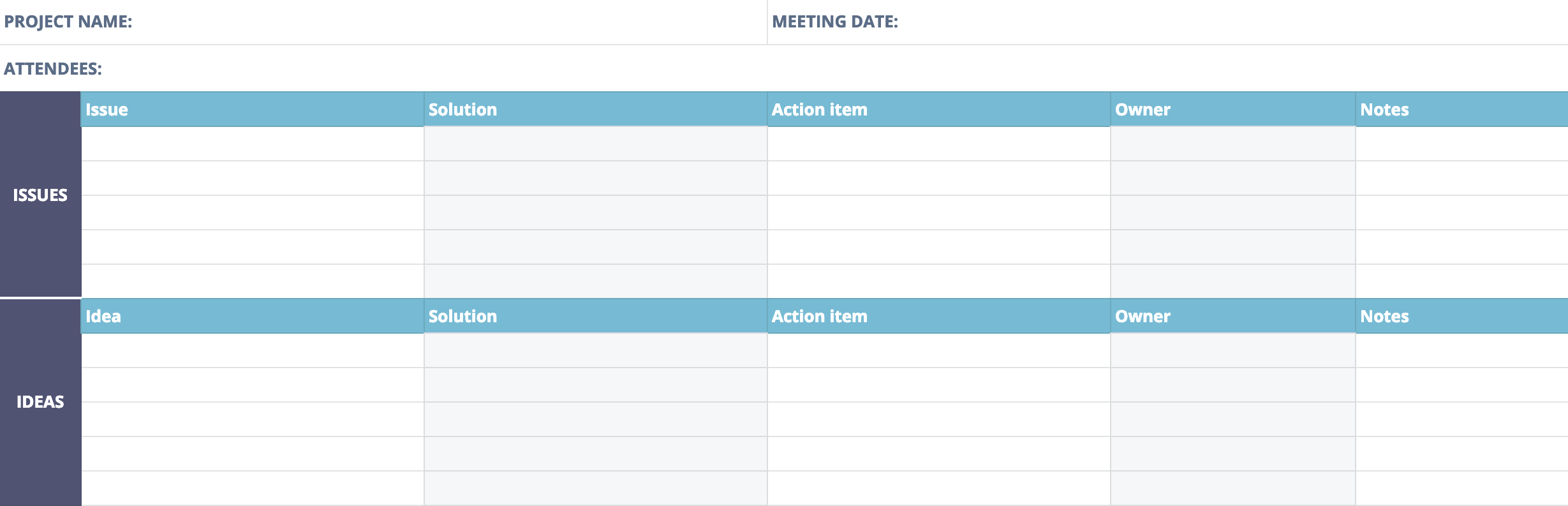Select the IDEAS side label cell

point(40,402)
